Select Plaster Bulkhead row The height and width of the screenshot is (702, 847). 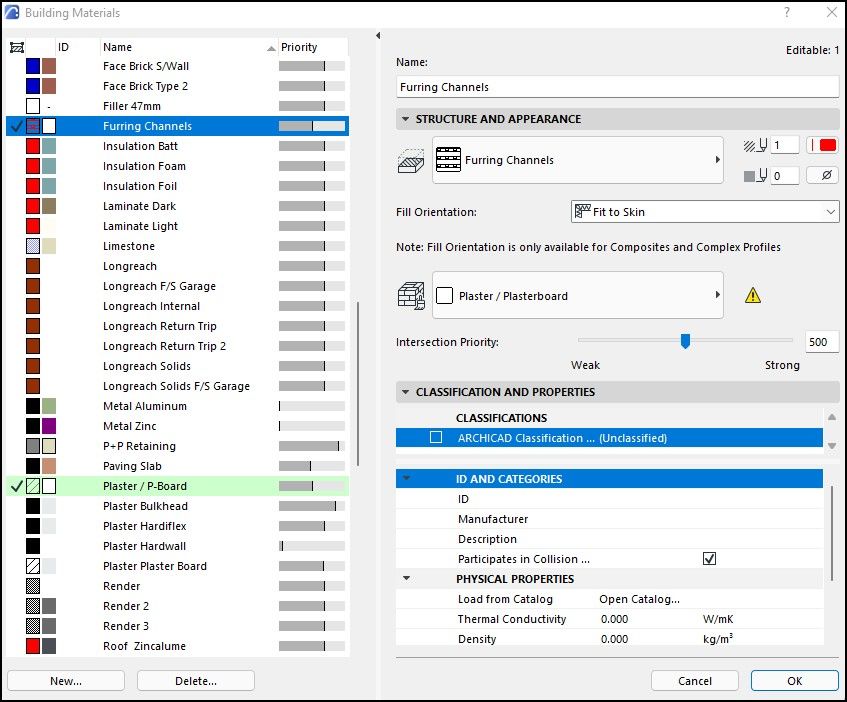[x=178, y=505]
